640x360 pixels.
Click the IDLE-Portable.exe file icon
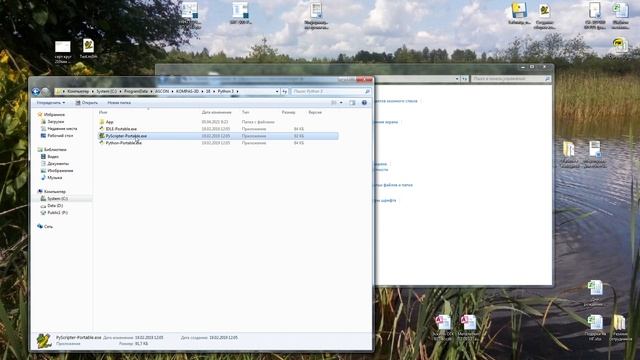(x=102, y=129)
